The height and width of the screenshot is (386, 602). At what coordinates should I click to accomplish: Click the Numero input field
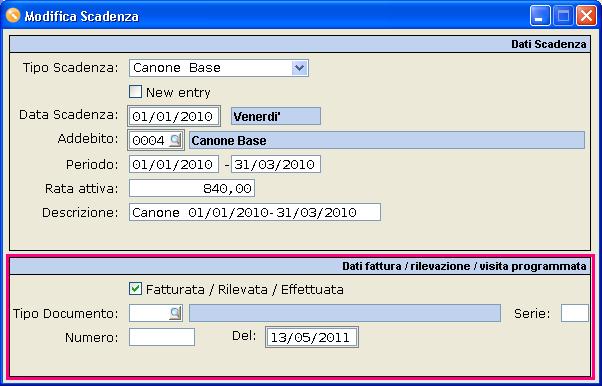[162, 337]
